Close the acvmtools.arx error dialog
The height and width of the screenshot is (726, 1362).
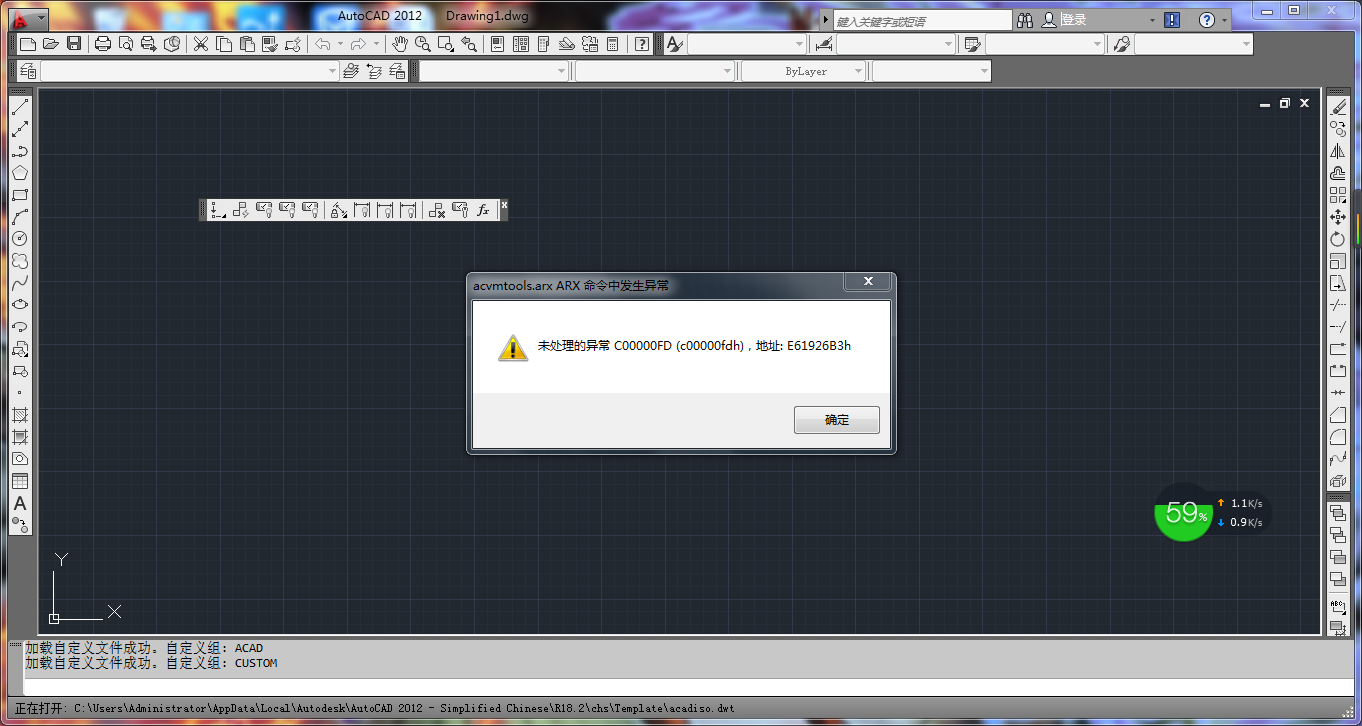(868, 282)
